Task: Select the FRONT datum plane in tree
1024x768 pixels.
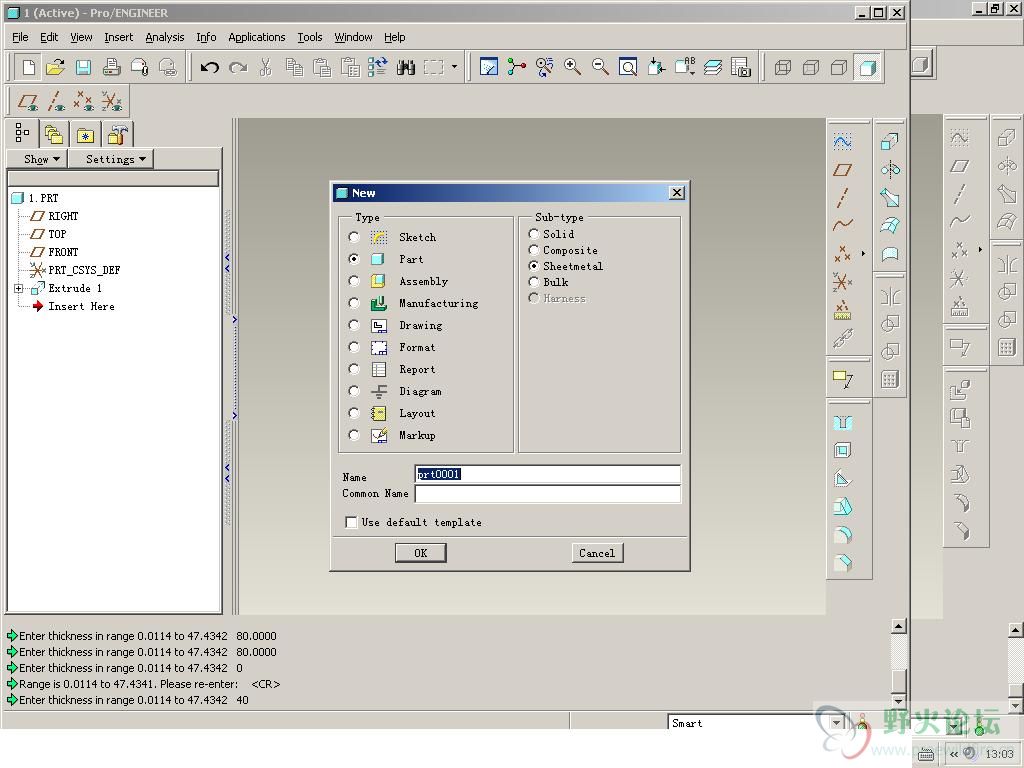Action: click(63, 252)
